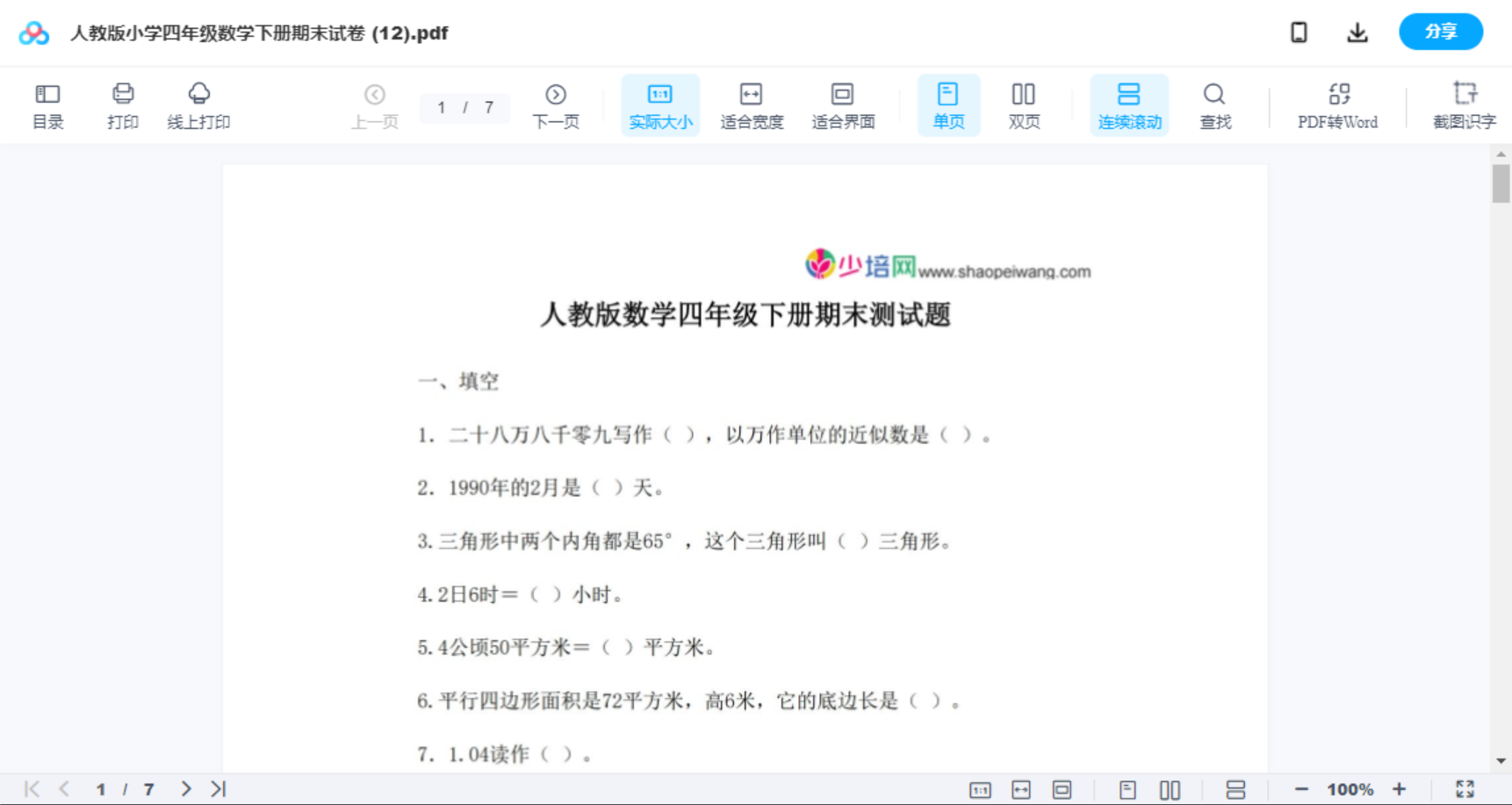Click the download icon in the header
This screenshot has width=1512, height=805.
pyautogui.click(x=1357, y=32)
